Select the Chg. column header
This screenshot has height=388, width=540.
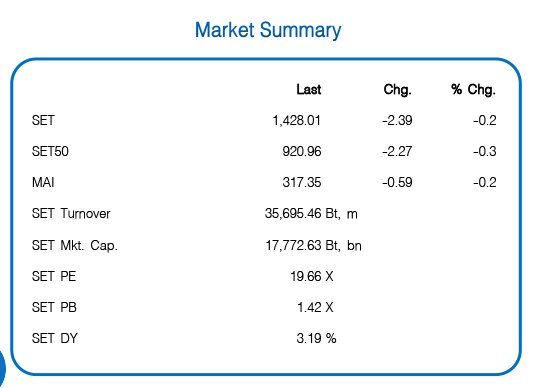[x=397, y=90]
